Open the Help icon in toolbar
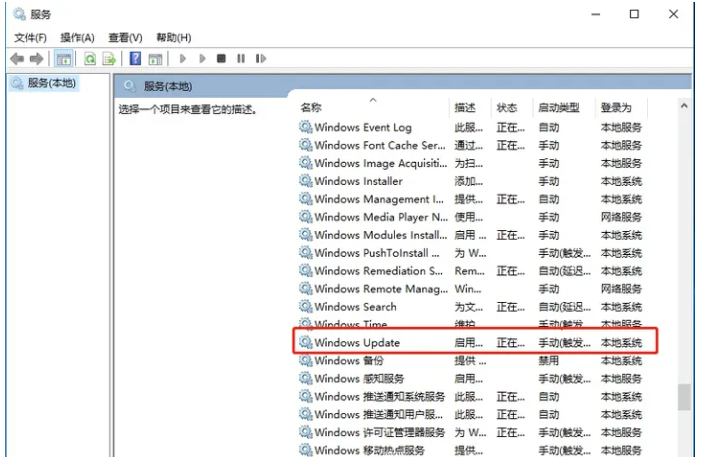This screenshot has height=457, width=722. tap(135, 59)
